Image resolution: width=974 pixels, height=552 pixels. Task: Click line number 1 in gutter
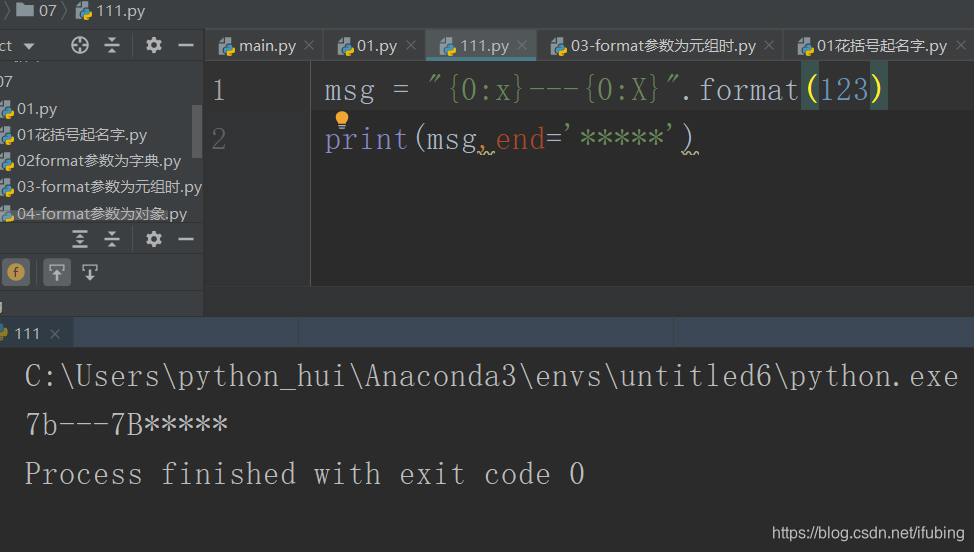[x=218, y=90]
